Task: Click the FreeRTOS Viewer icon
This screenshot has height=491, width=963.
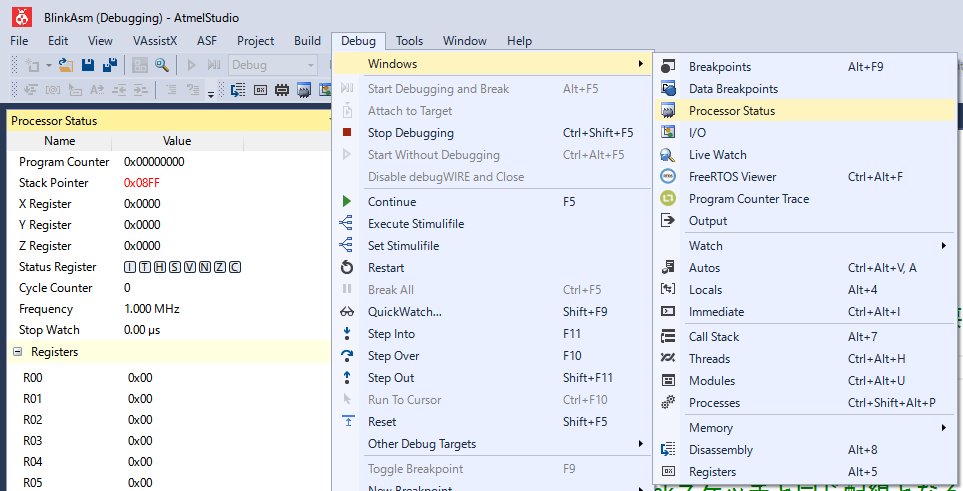Action: 668,176
